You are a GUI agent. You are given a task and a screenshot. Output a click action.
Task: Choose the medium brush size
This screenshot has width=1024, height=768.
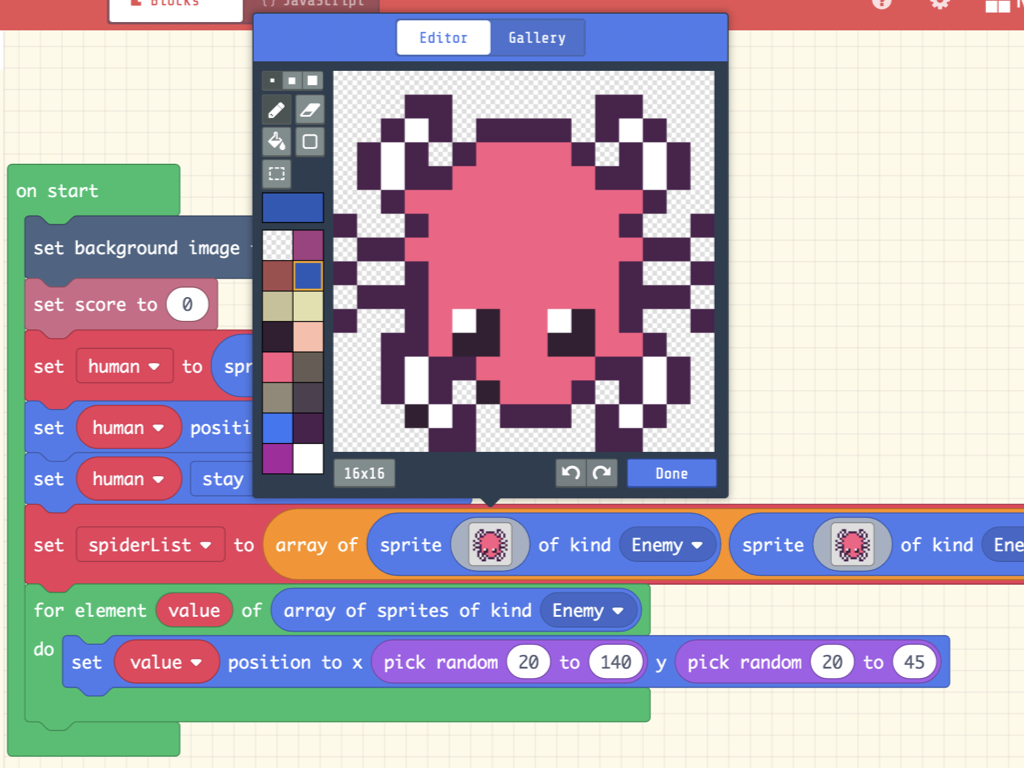292,80
